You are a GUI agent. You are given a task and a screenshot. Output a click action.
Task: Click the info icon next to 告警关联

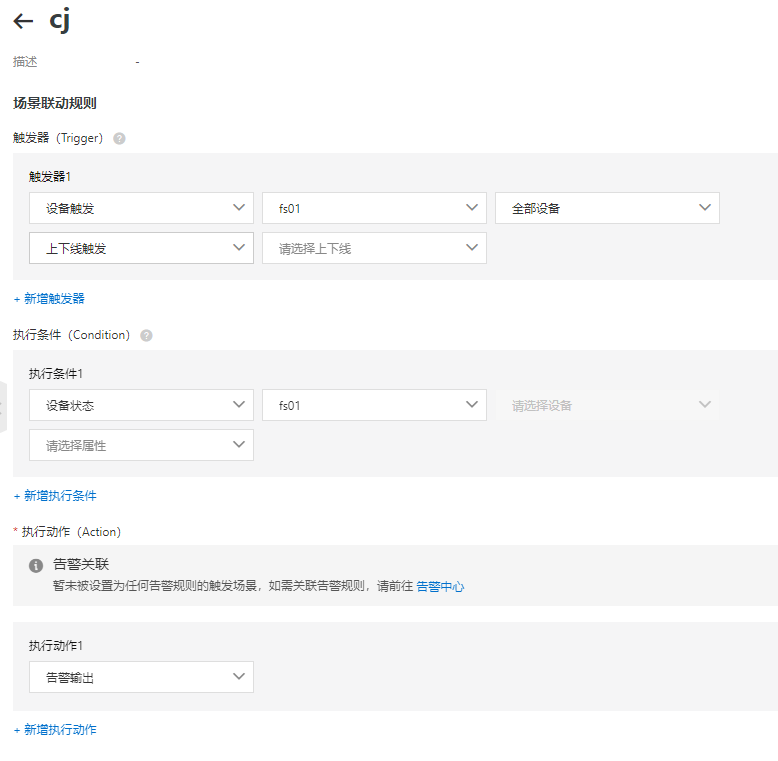coord(36,566)
